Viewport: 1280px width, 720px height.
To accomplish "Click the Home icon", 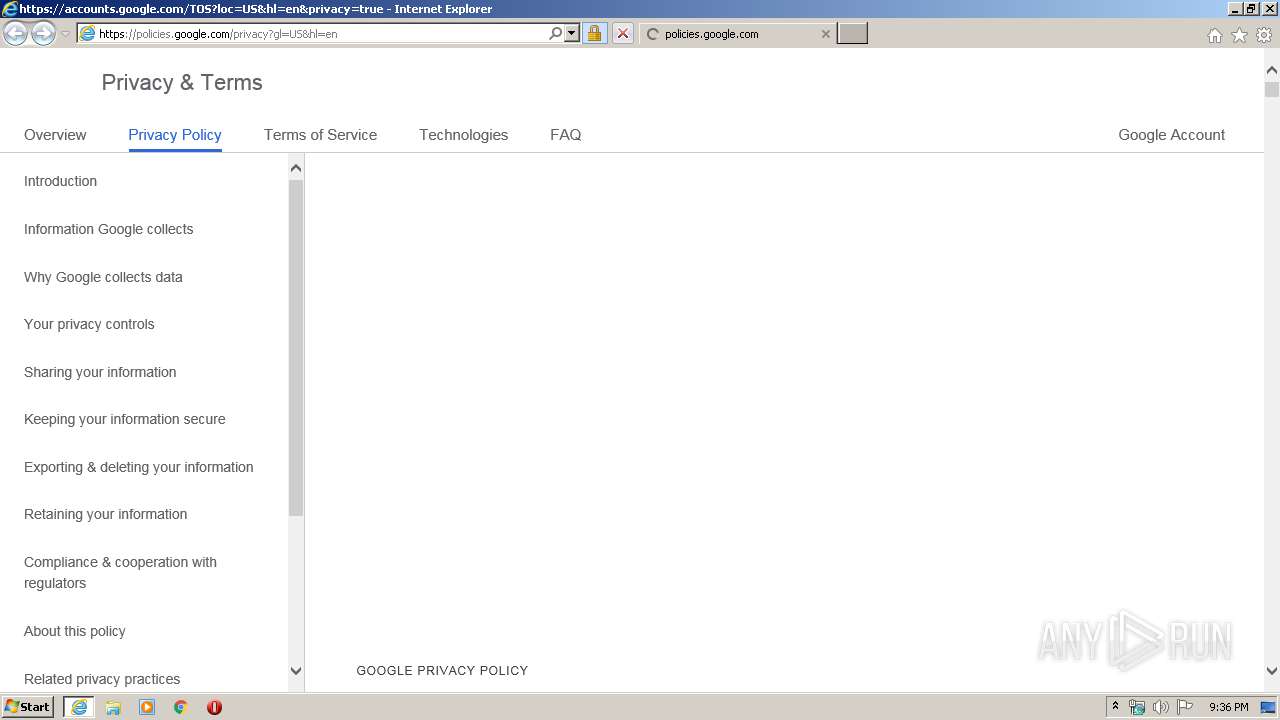I will [x=1214, y=35].
